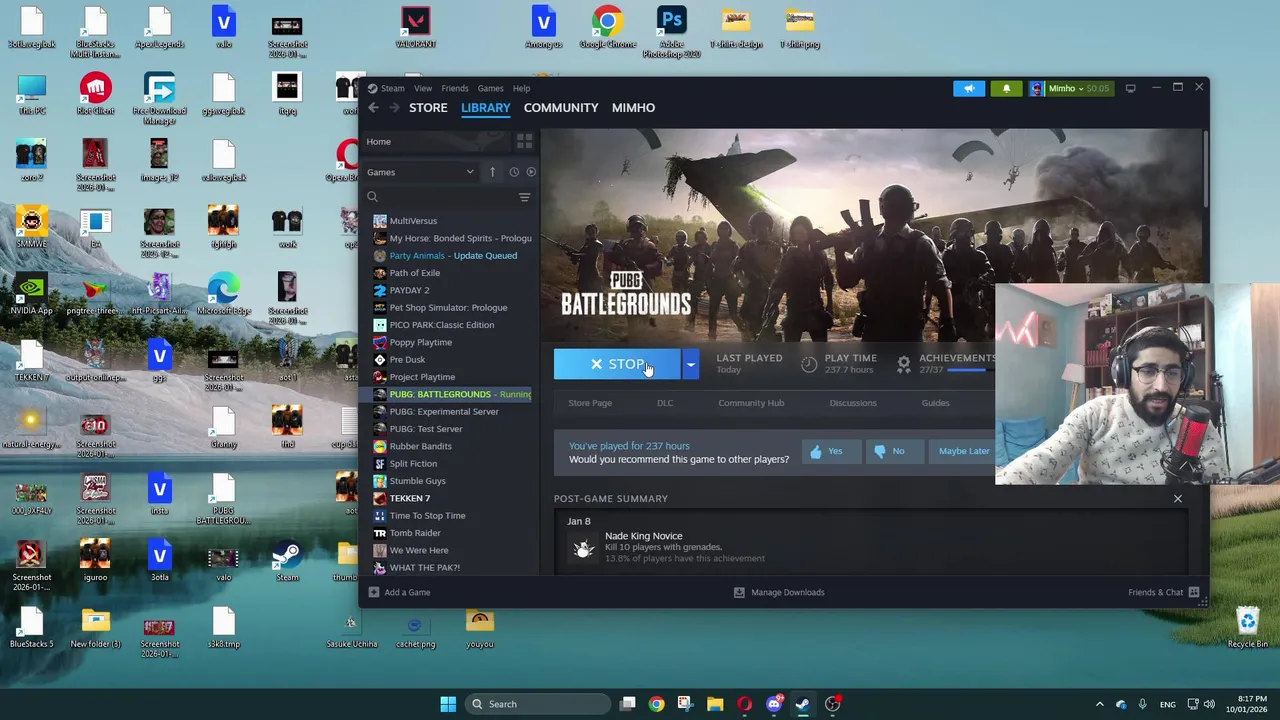
Task: Click the Steam page vertical scrollbar
Action: 1205,170
